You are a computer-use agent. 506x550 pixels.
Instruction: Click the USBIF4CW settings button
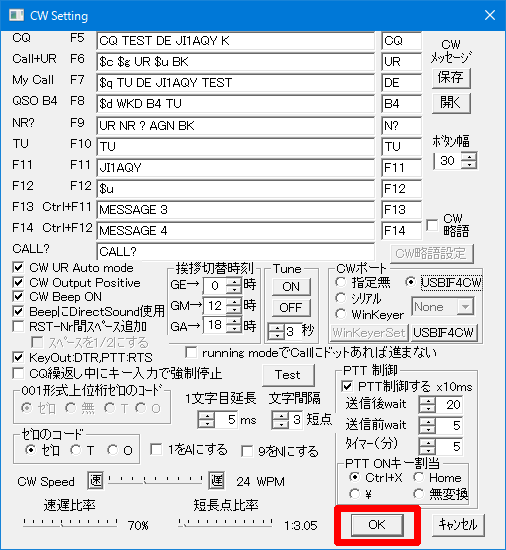click(444, 333)
